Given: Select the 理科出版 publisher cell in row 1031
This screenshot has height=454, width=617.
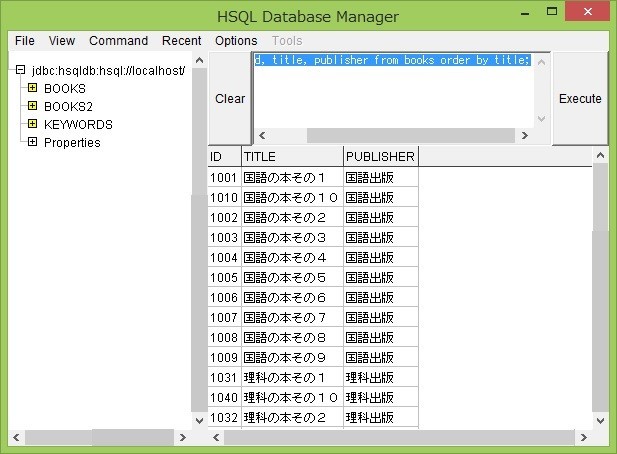Looking at the screenshot, I should point(381,378).
